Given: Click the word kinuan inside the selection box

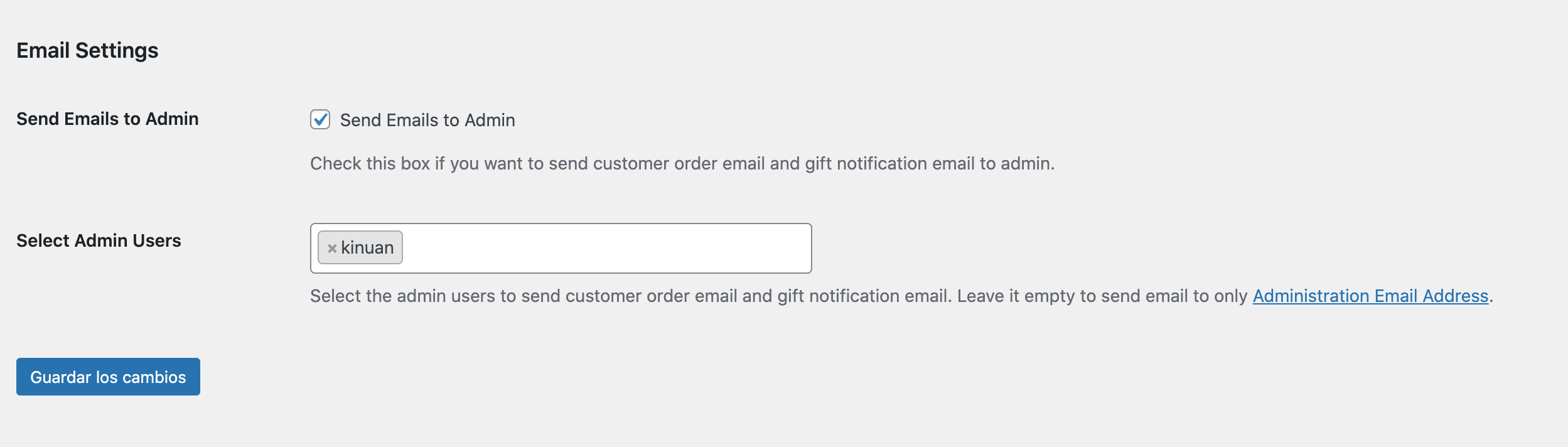Looking at the screenshot, I should pos(367,247).
